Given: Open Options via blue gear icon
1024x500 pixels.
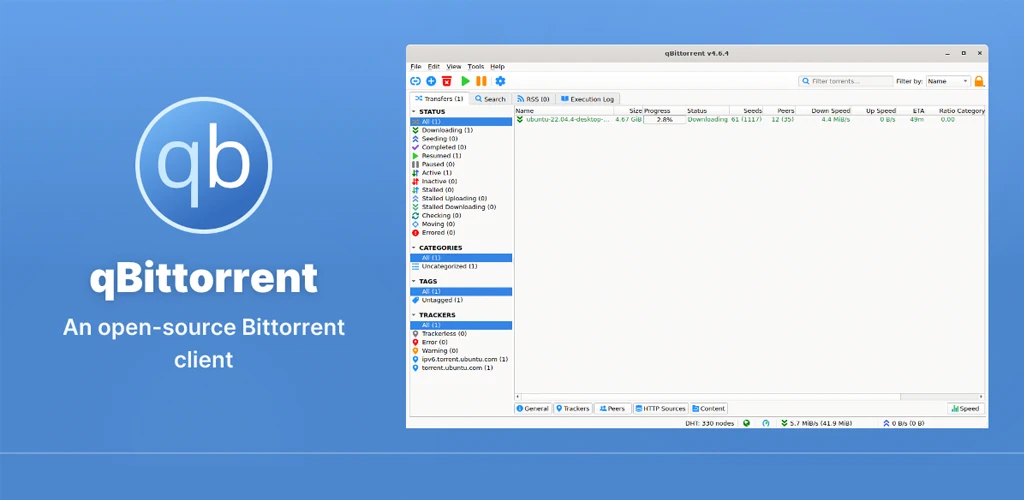Looking at the screenshot, I should click(x=500, y=81).
